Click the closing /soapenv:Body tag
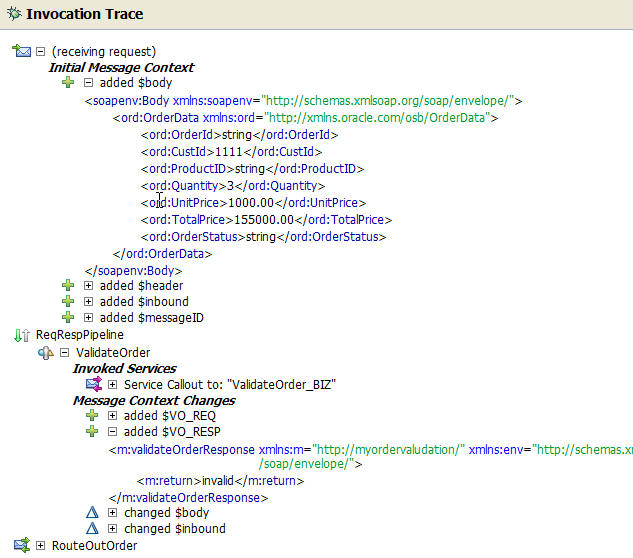Image resolution: width=633 pixels, height=558 pixels. tap(133, 271)
